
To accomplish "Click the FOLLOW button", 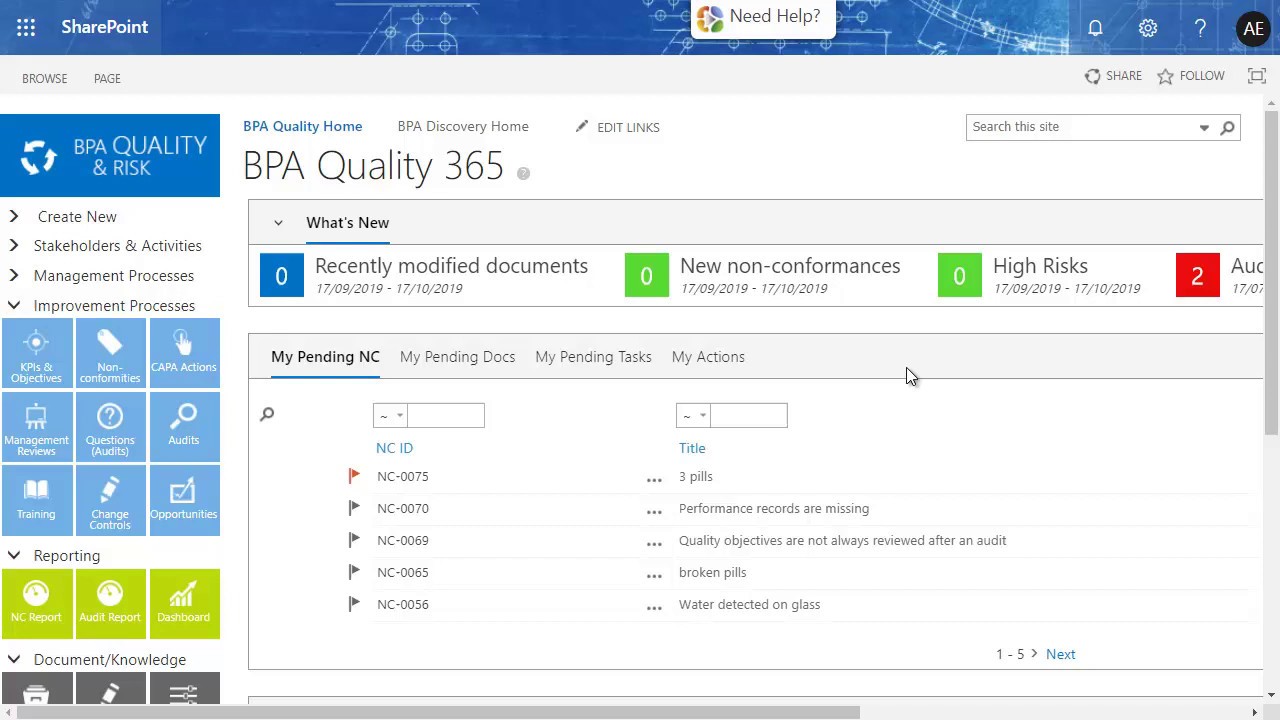I will click(1191, 76).
